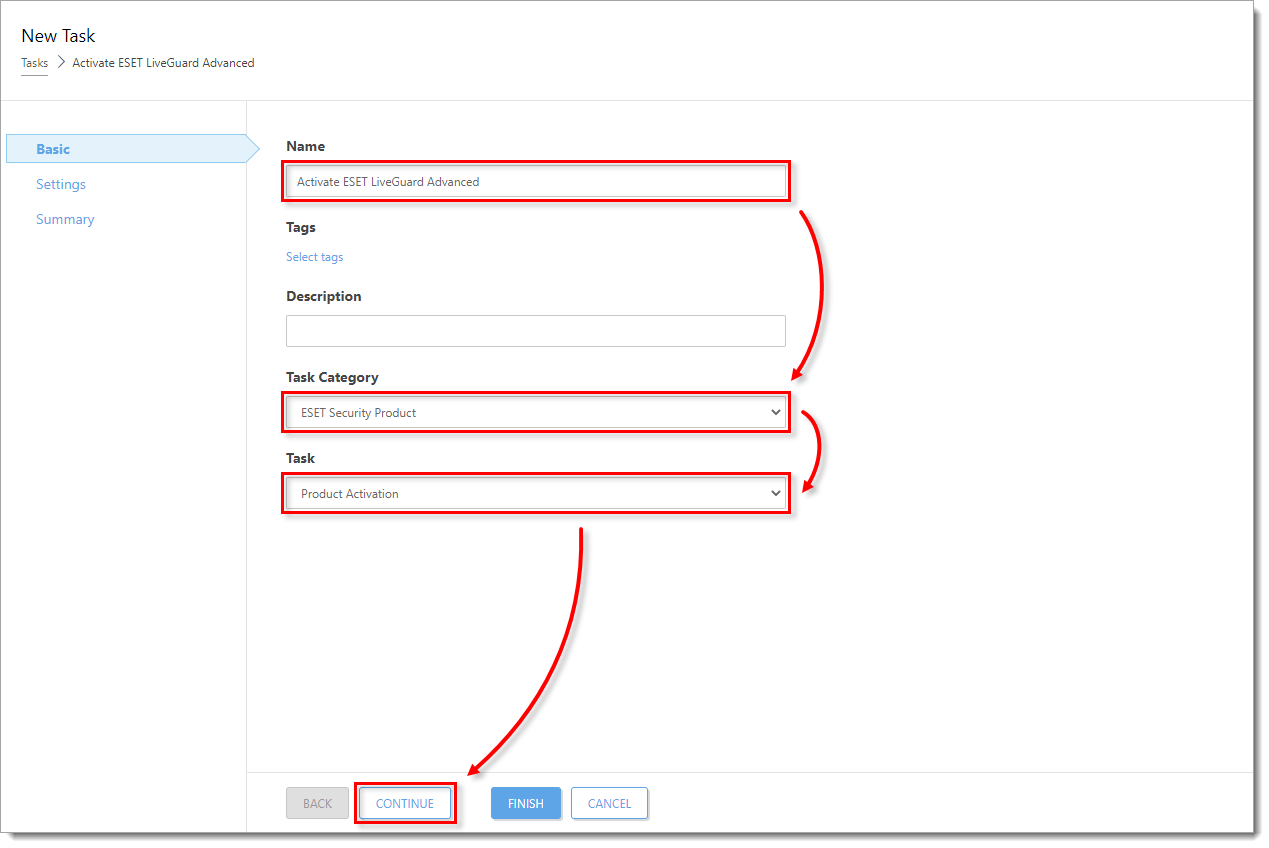The height and width of the screenshot is (848, 1269).
Task: Open the Settings section in sidebar
Action: (61, 184)
